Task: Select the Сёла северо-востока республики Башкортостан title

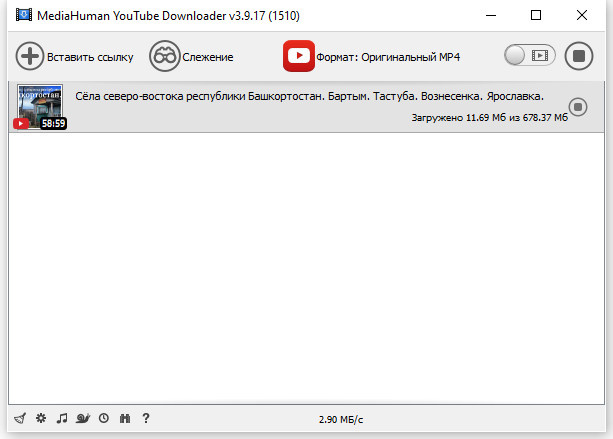Action: coord(309,96)
